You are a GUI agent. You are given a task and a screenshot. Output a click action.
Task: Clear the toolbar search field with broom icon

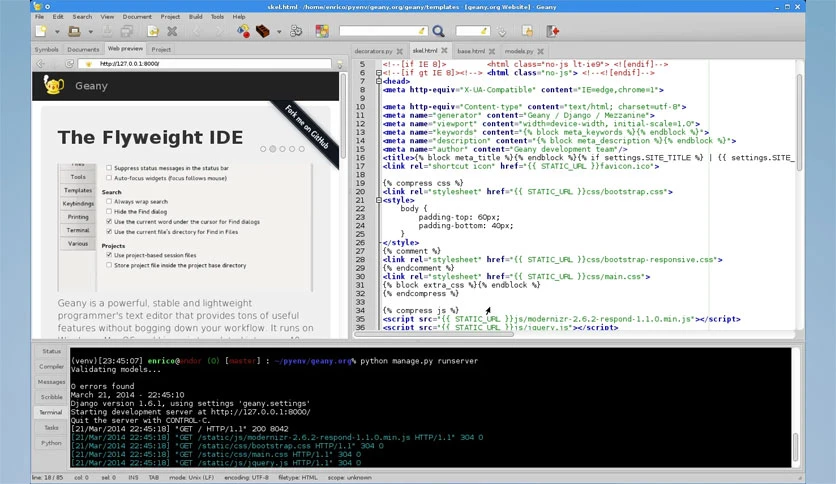click(x=422, y=31)
